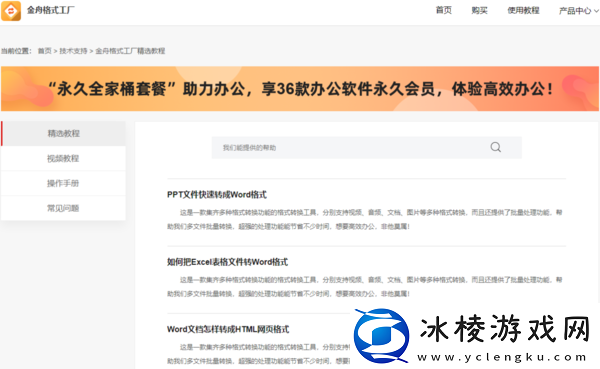Select the 视频教程 sidebar tab
Viewport: 600px width, 369px height.
tap(63, 158)
